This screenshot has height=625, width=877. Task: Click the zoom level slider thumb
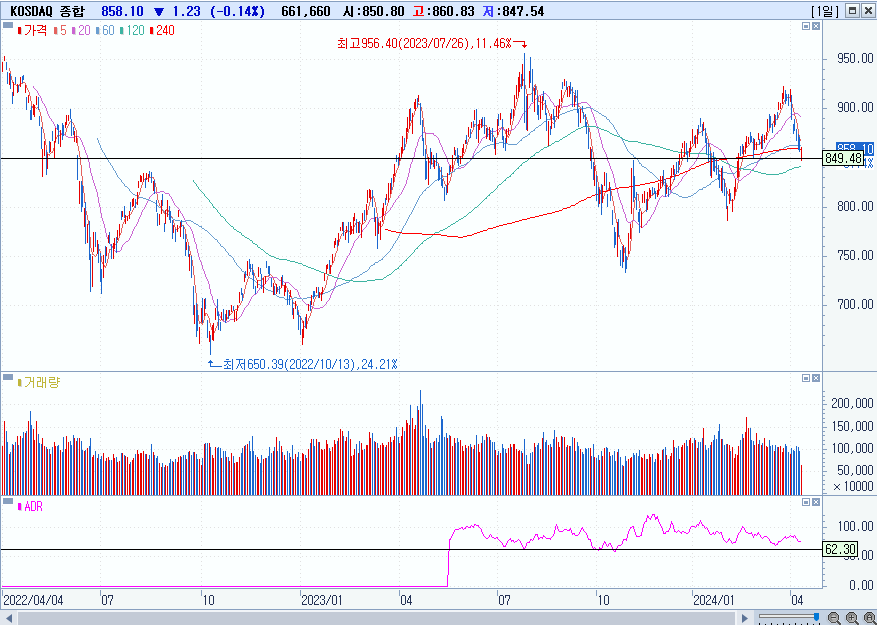click(817, 617)
